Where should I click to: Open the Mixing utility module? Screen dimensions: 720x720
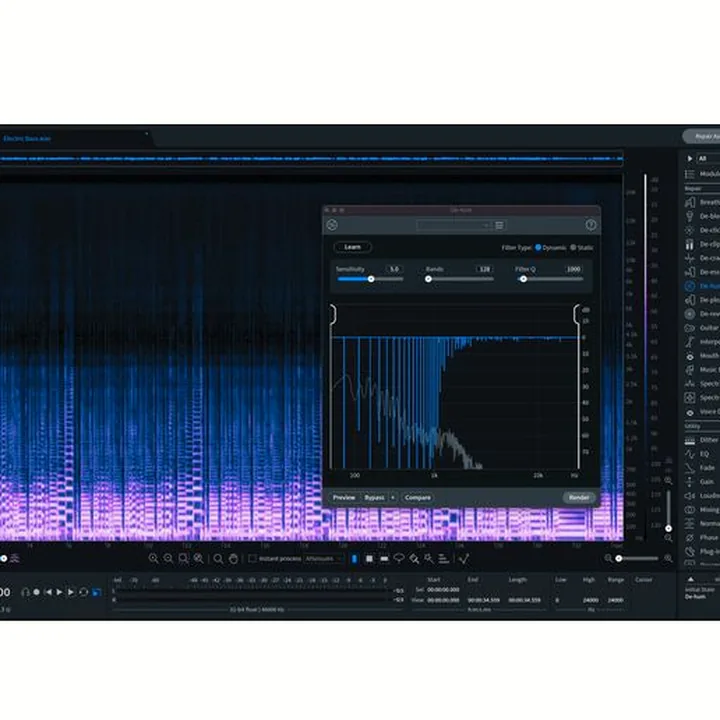702,510
